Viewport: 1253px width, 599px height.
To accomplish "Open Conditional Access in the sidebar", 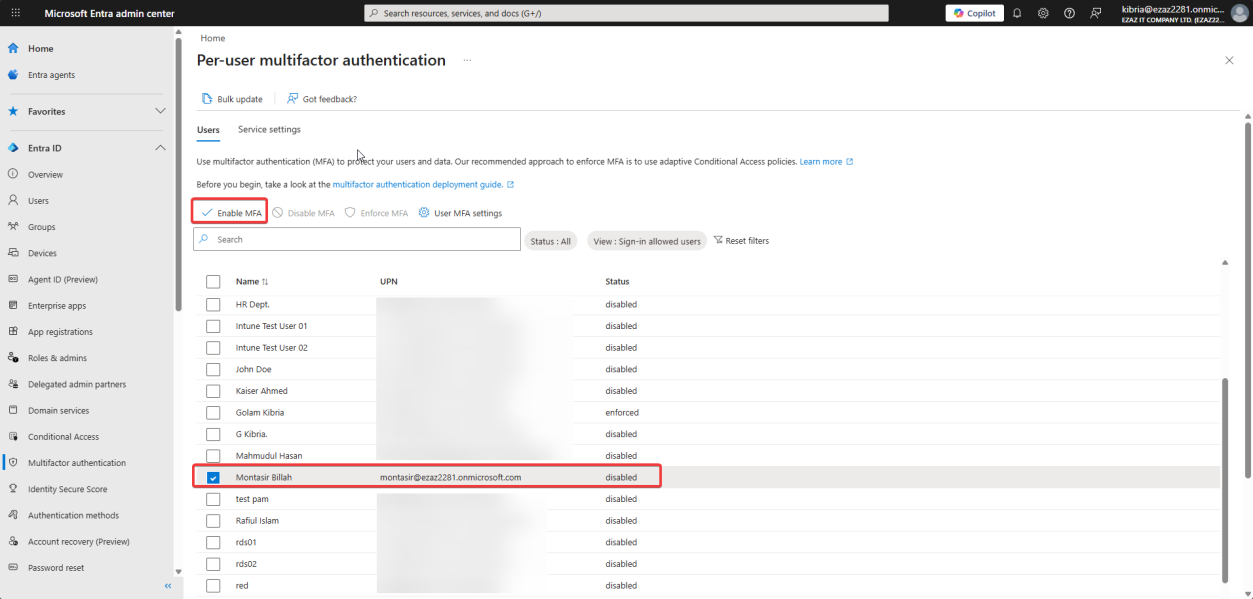I will pos(63,437).
